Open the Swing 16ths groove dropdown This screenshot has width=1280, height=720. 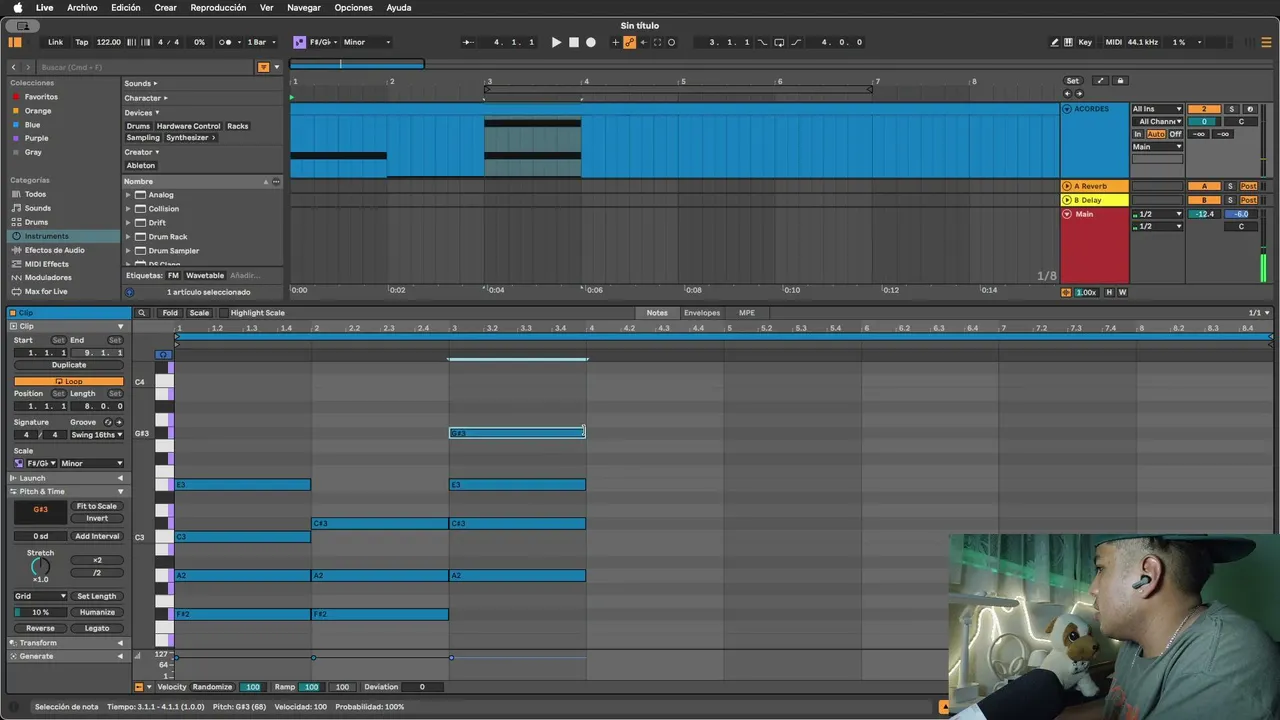click(x=97, y=435)
